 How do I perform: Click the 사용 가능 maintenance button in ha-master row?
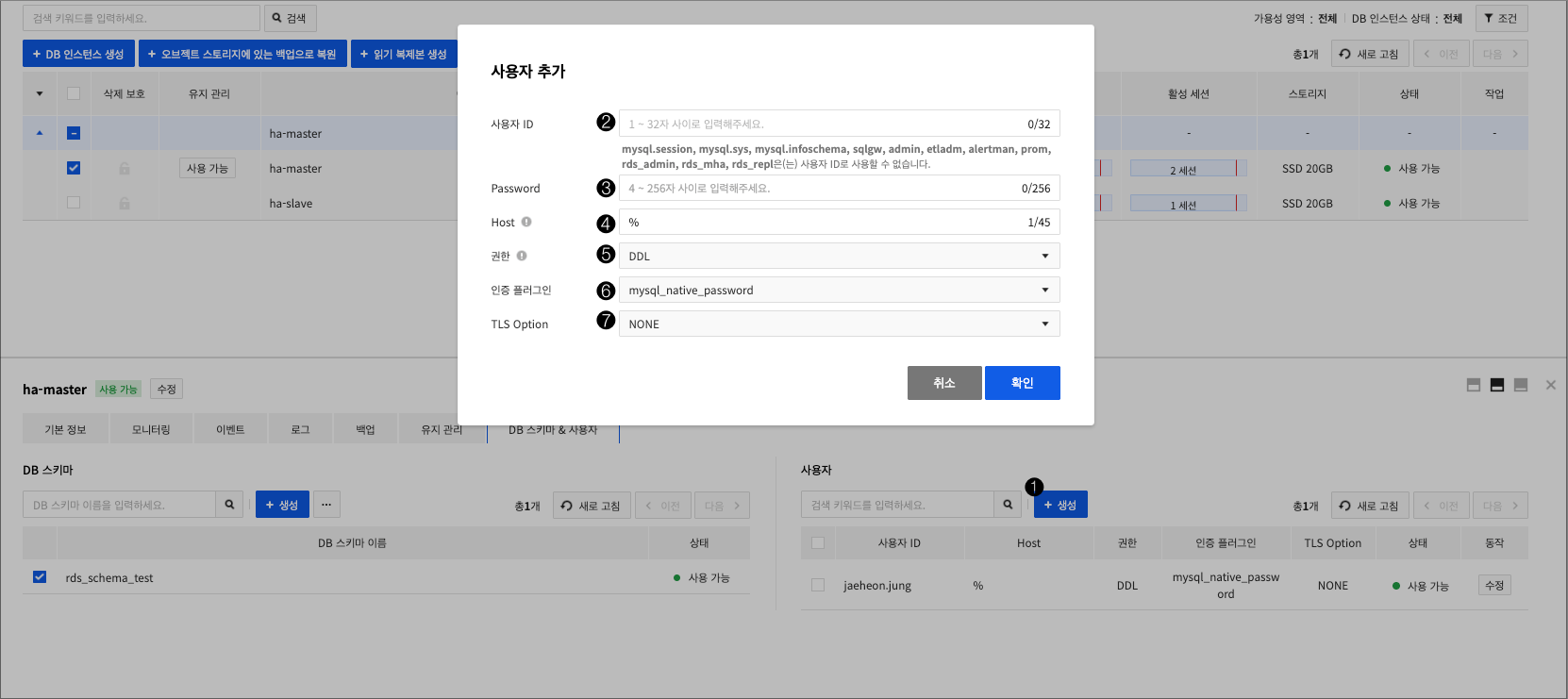click(208, 168)
